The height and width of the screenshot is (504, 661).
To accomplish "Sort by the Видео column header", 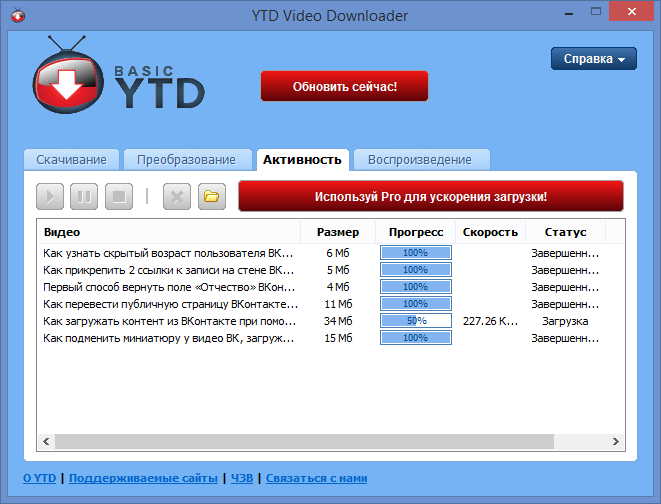I will 169,232.
